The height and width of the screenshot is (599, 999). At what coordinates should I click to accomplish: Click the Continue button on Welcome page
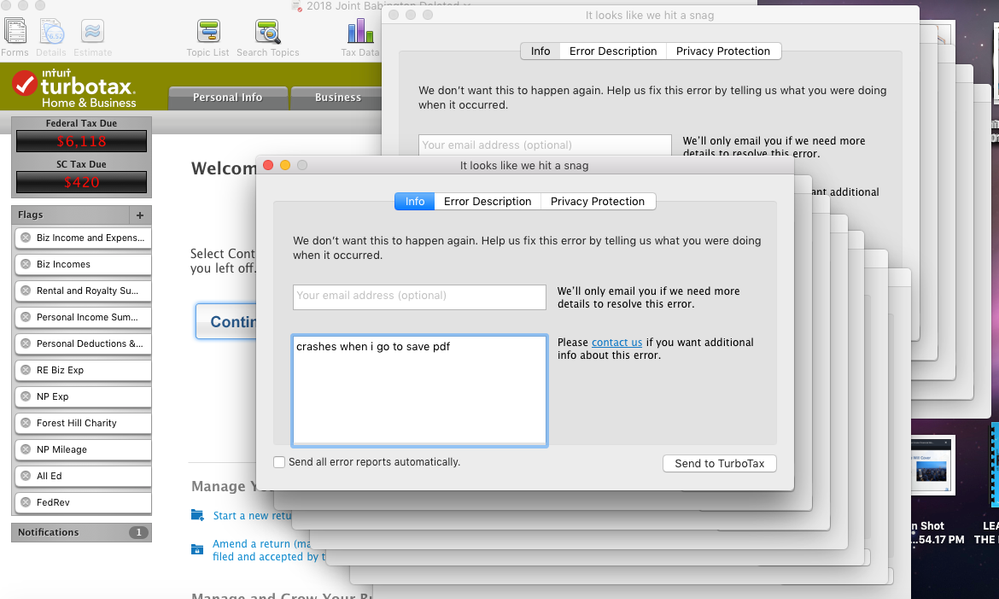point(226,321)
